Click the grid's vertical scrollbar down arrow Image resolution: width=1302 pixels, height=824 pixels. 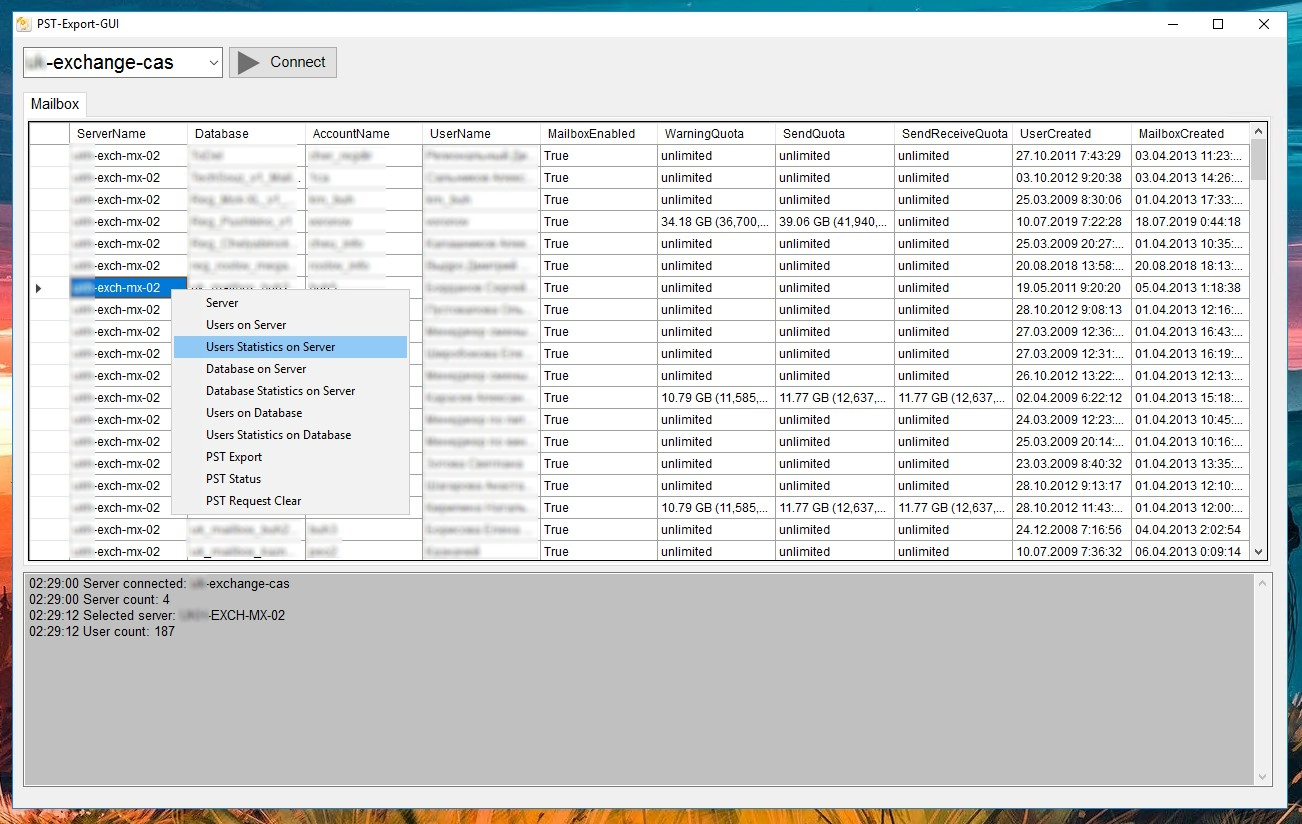[1259, 552]
